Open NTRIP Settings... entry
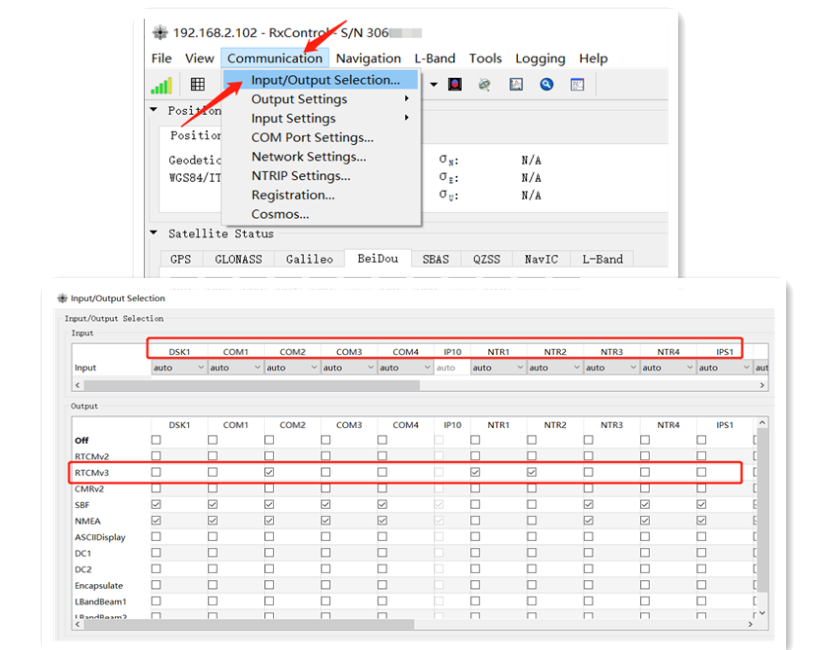The width and height of the screenshot is (814, 650). pyautogui.click(x=321, y=175)
